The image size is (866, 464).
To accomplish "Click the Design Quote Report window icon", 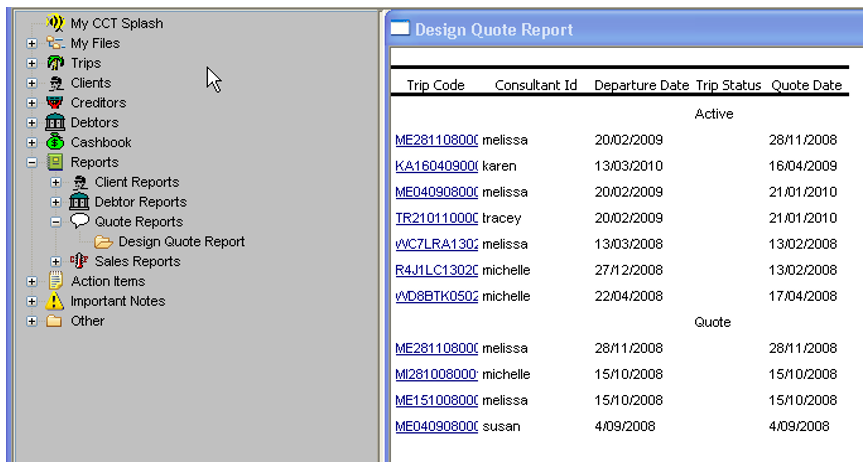I will pos(400,28).
